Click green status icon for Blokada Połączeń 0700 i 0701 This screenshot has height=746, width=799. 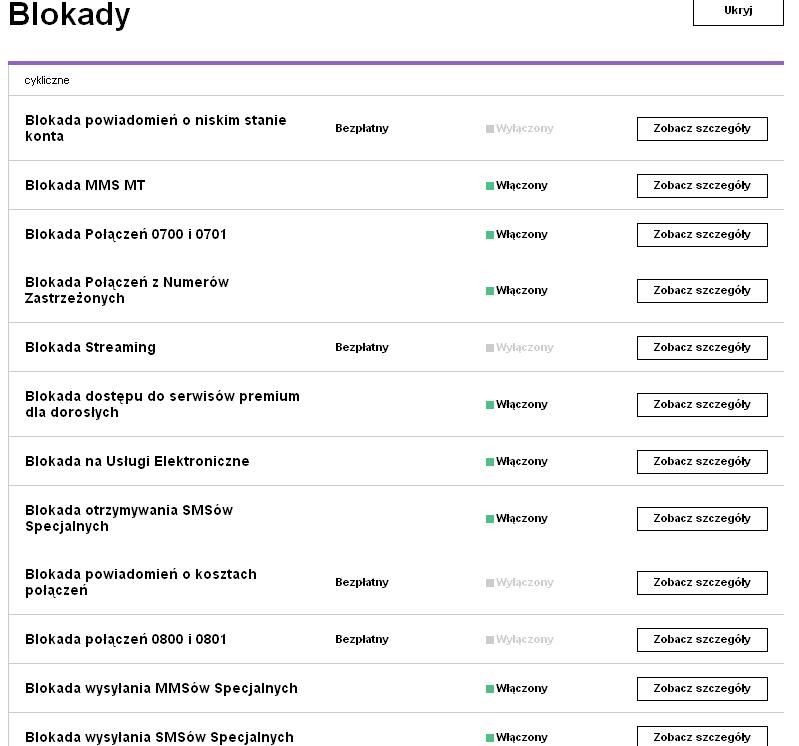point(490,235)
